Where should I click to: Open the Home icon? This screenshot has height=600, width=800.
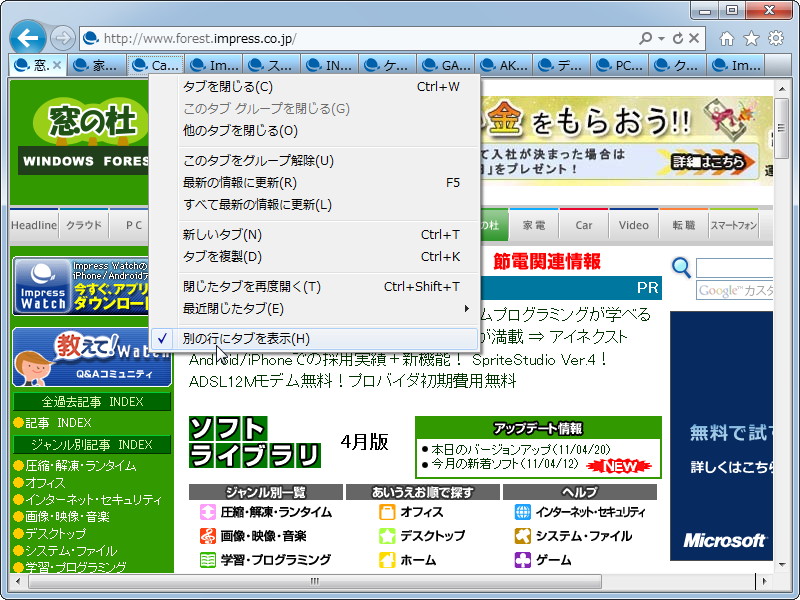727,38
